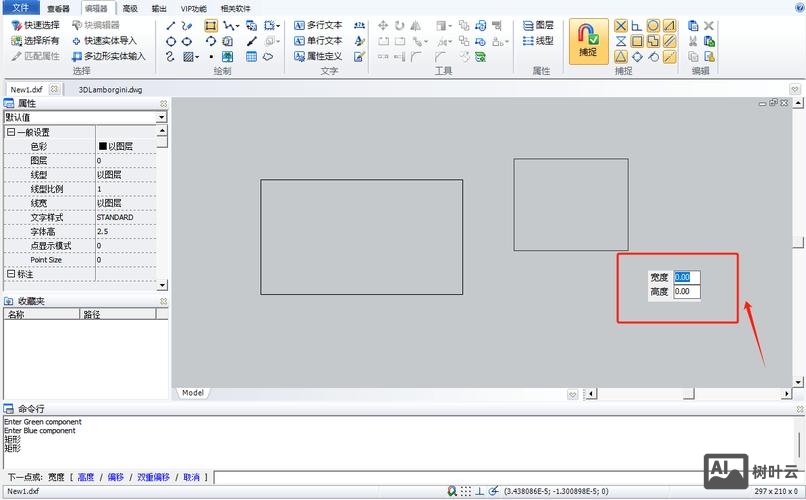Toggle the triangle snap mode
806x500 pixels.
pos(621,57)
